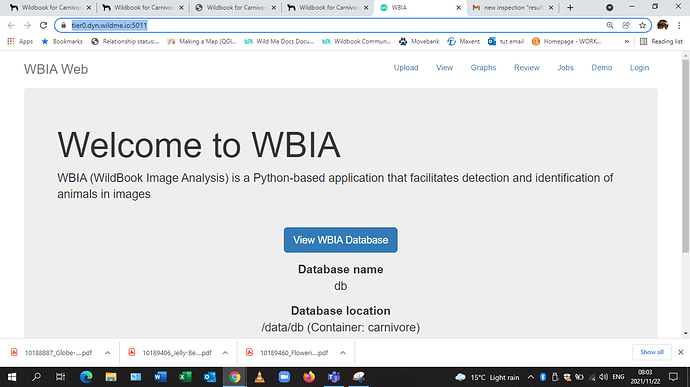
Task: Reload the current page
Action: tap(43, 26)
